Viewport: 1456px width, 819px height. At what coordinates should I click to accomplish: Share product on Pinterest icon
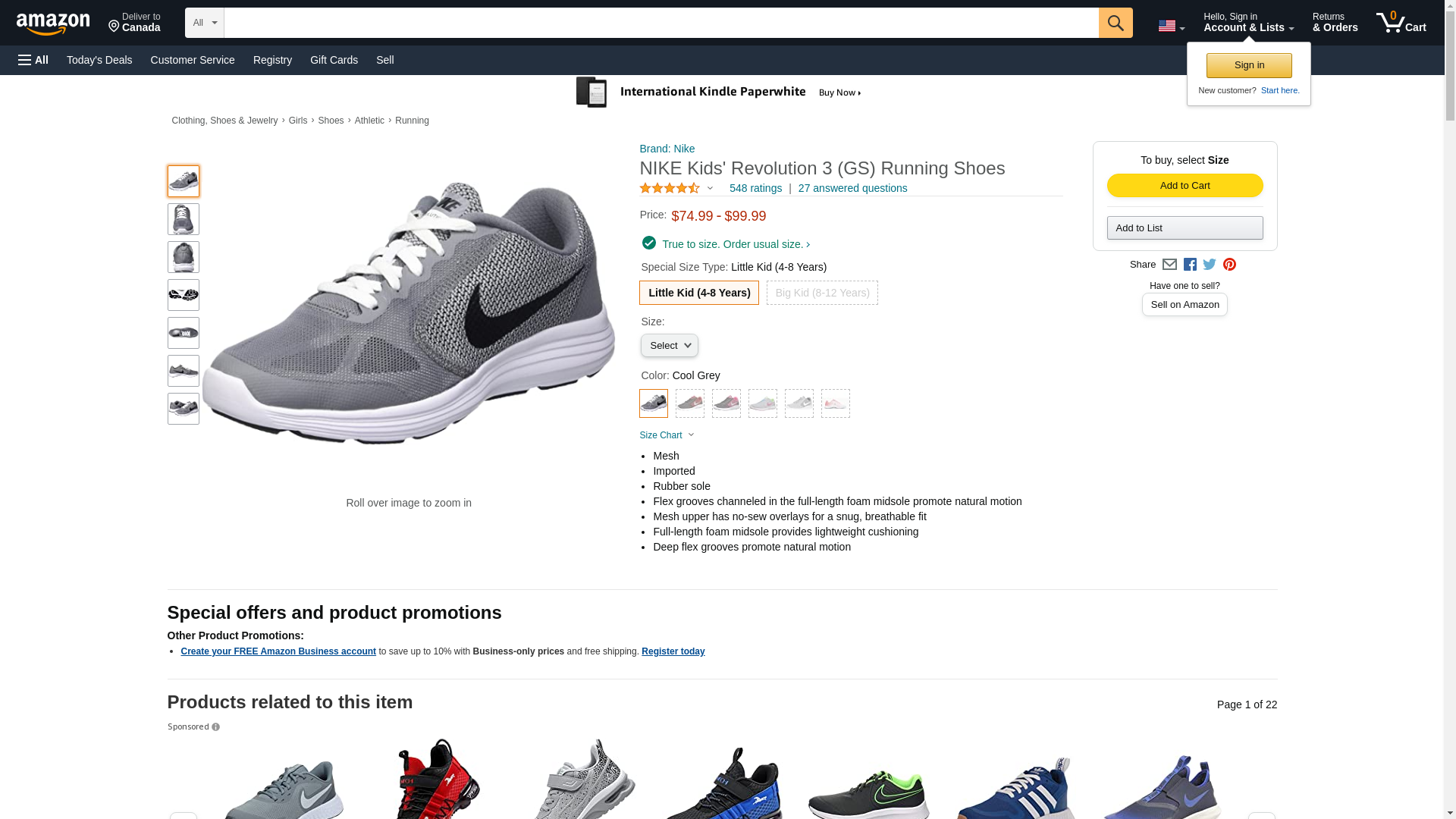tap(1229, 265)
